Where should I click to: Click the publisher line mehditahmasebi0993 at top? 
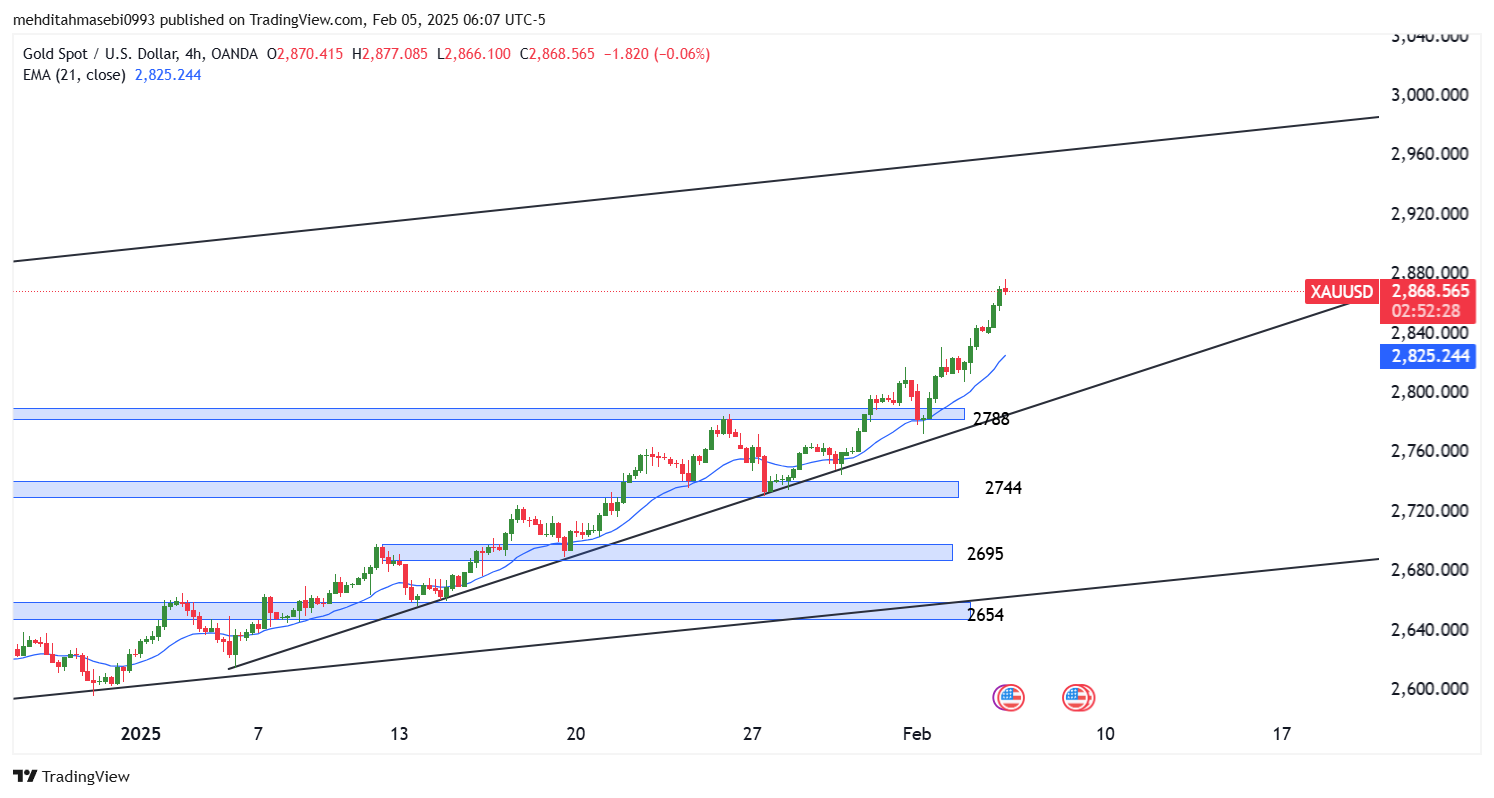point(279,20)
